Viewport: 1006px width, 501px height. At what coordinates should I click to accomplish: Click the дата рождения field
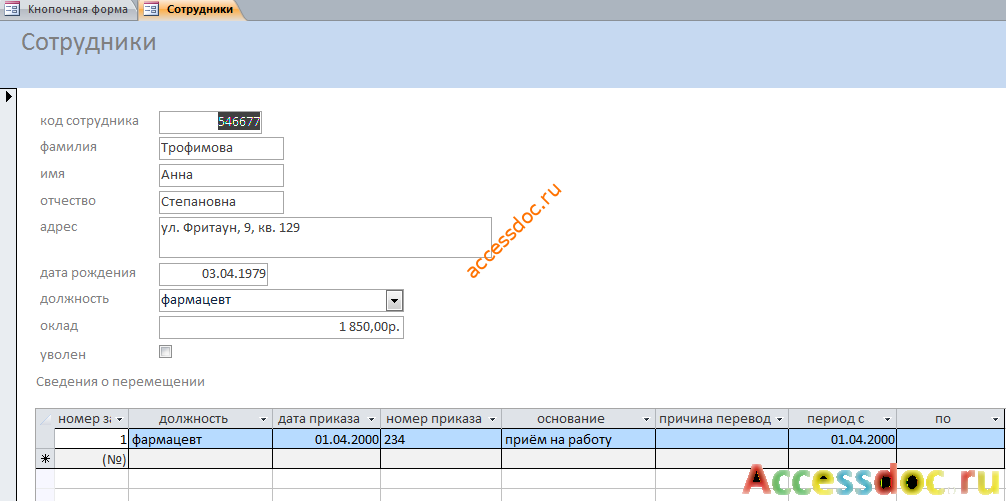point(214,274)
